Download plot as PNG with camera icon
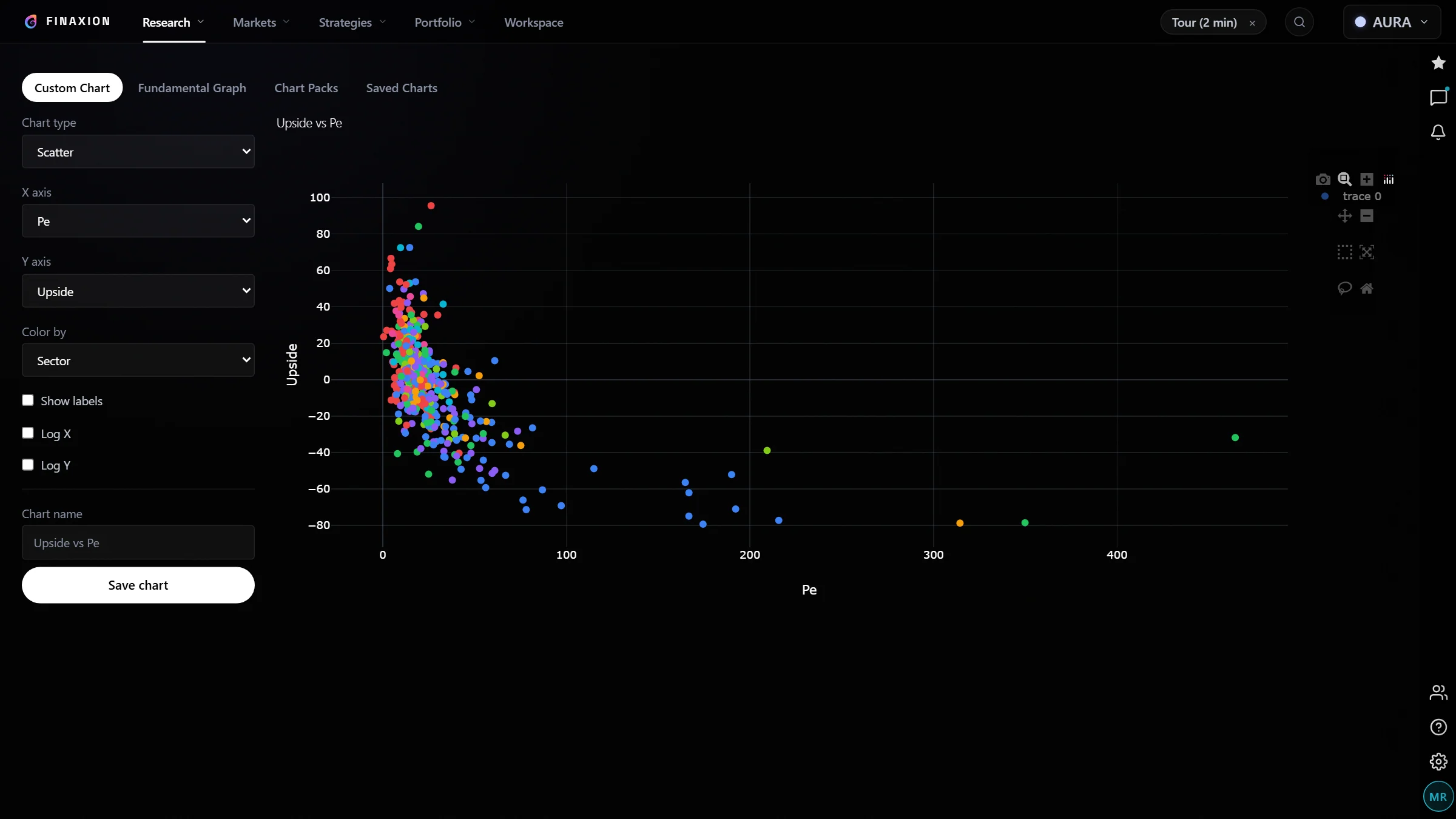 point(1323,180)
